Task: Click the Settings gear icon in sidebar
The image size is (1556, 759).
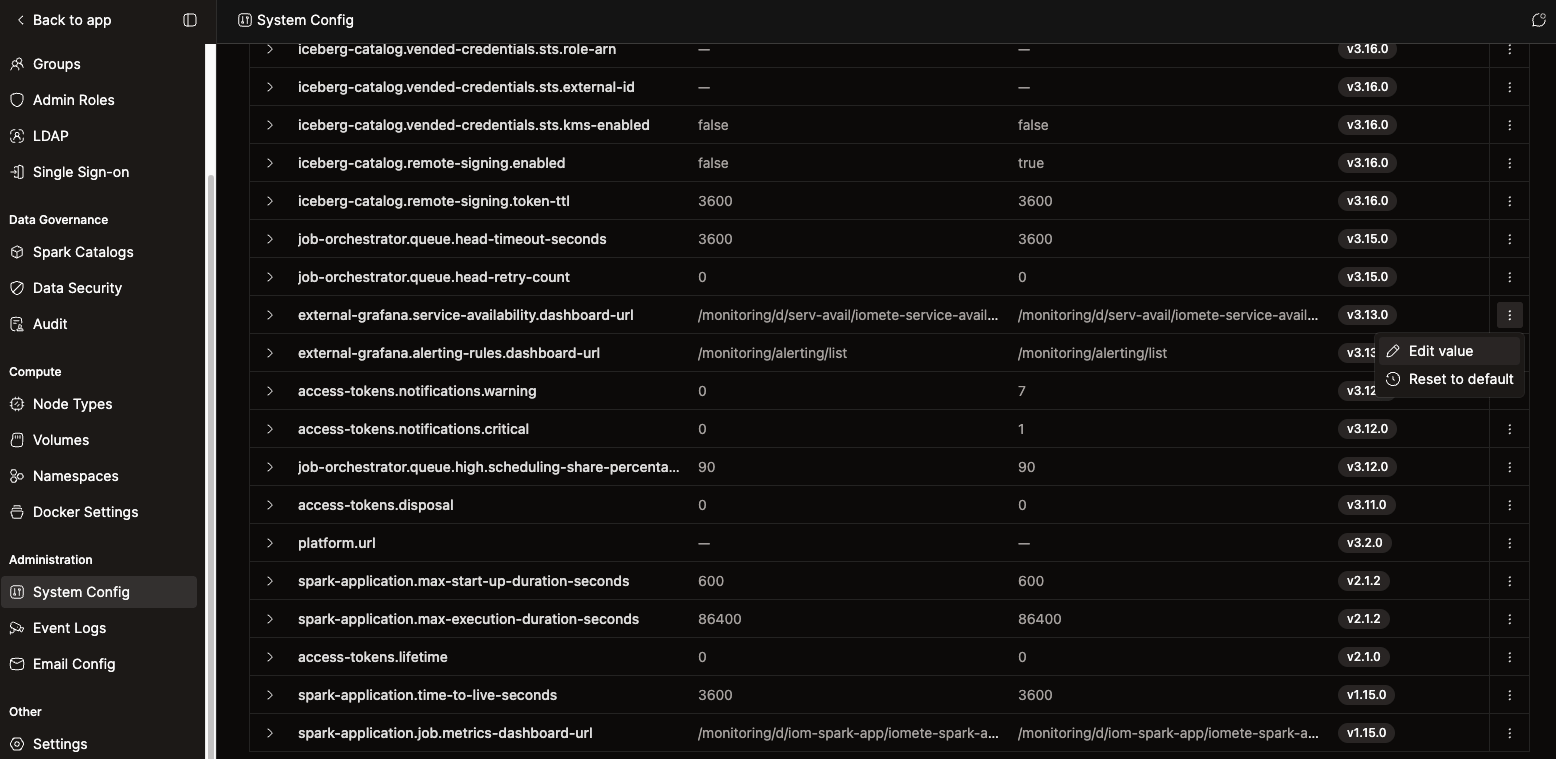Action: (16, 744)
